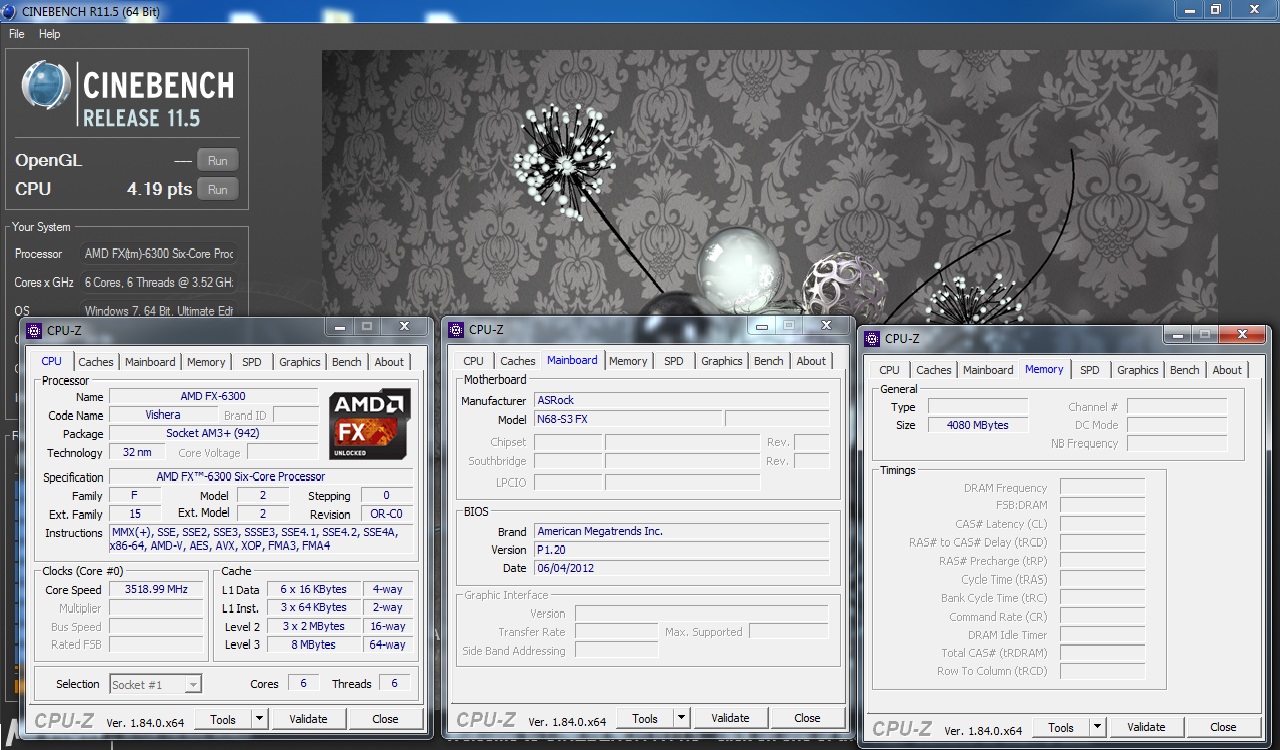
Task: Click Cinebench Processor AMD FX-6300 field
Action: click(160, 254)
